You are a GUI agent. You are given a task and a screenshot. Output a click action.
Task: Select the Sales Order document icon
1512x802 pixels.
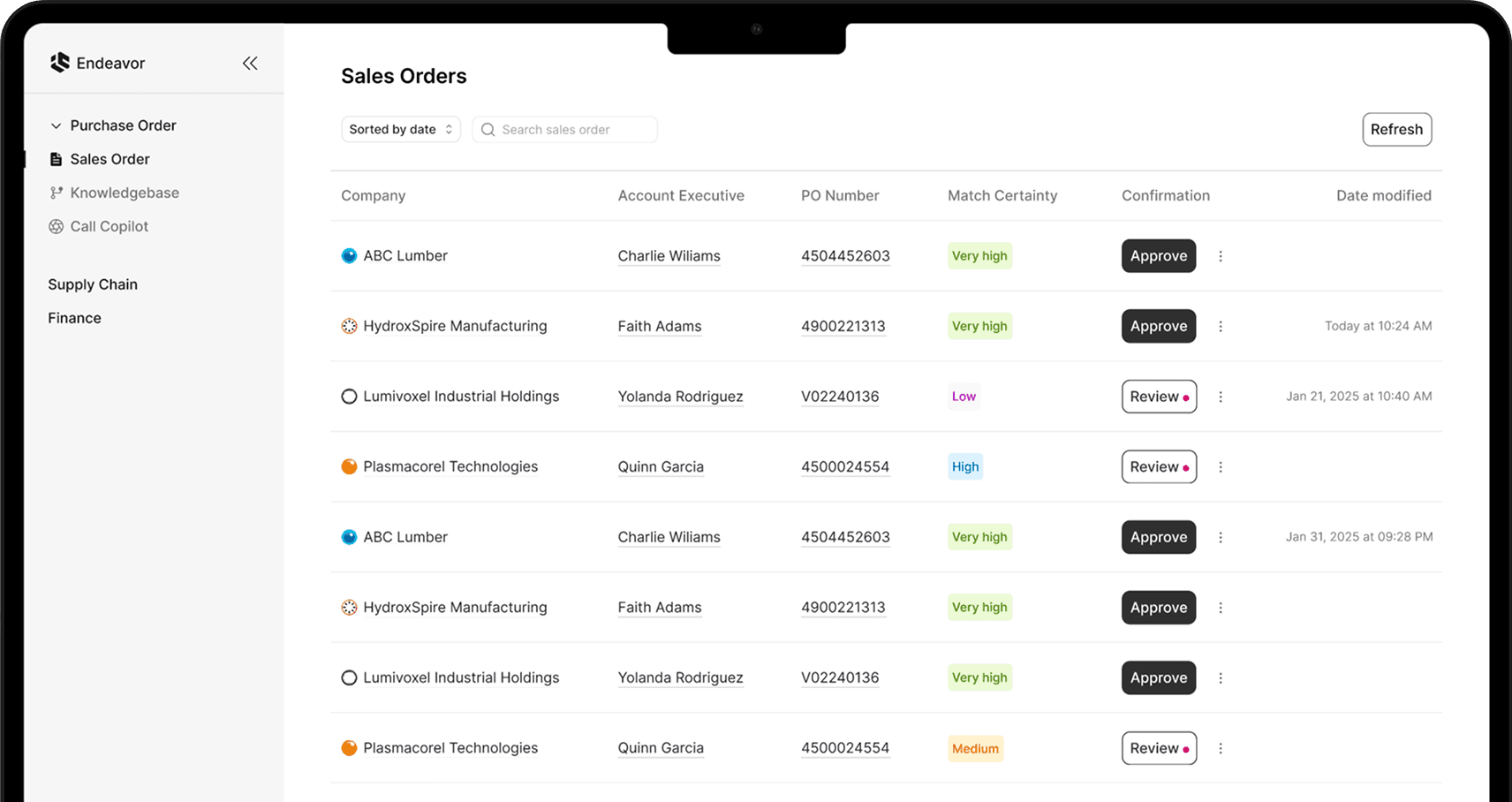pyautogui.click(x=55, y=159)
